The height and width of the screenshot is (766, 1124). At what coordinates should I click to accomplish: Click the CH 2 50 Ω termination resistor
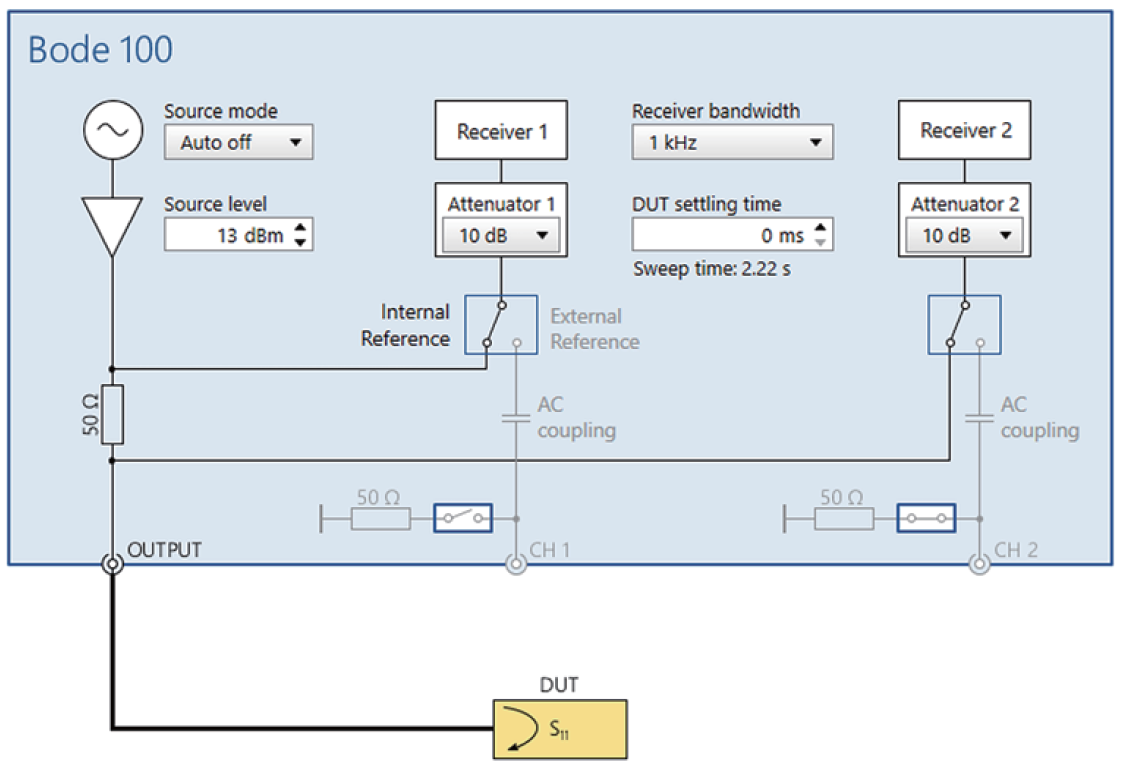pyautogui.click(x=844, y=518)
